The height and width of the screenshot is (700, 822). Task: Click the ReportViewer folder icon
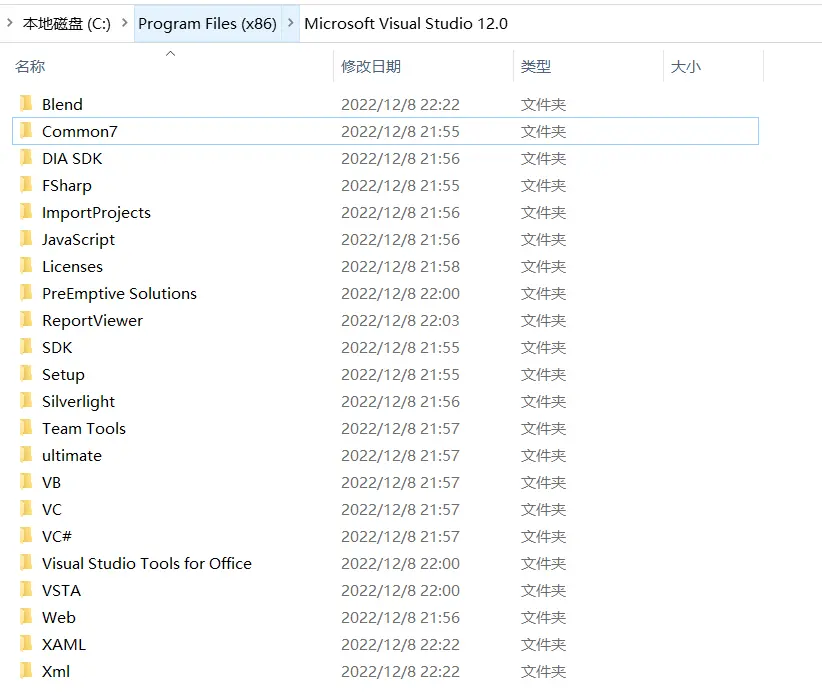coord(26,319)
